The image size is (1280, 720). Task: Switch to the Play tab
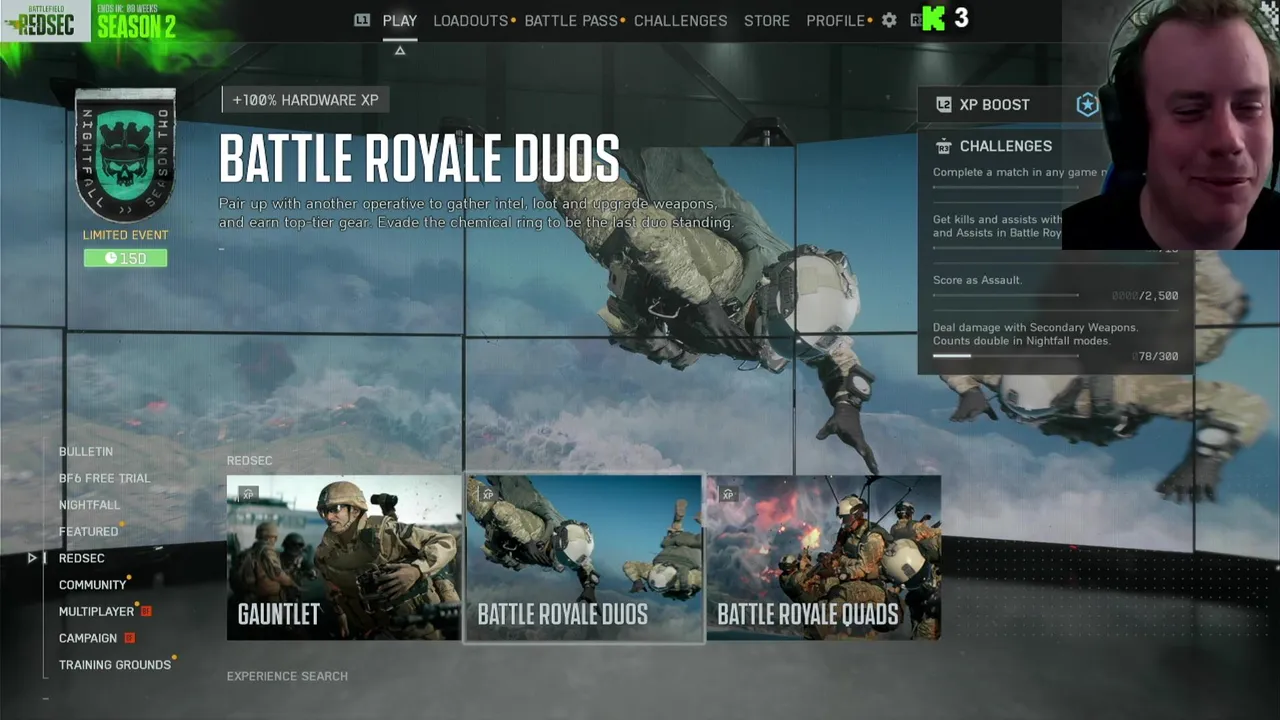(400, 20)
